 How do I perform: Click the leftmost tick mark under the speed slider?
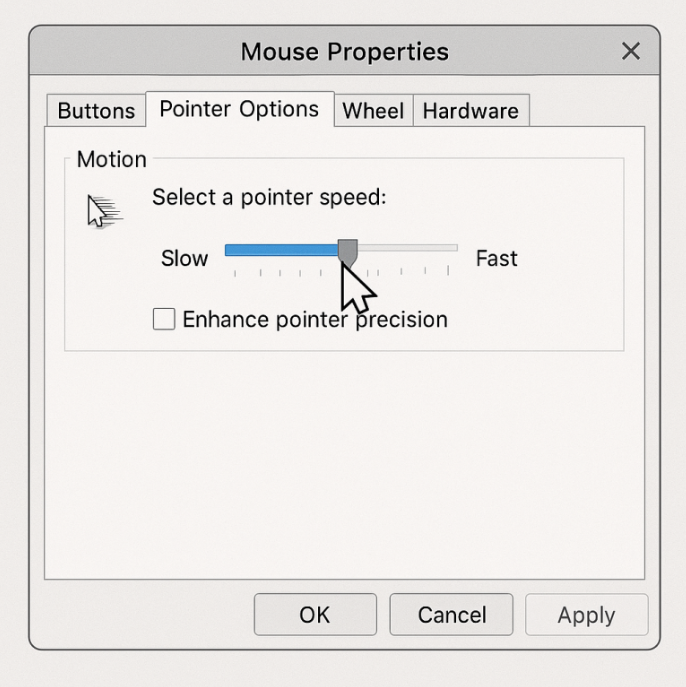pyautogui.click(x=235, y=273)
